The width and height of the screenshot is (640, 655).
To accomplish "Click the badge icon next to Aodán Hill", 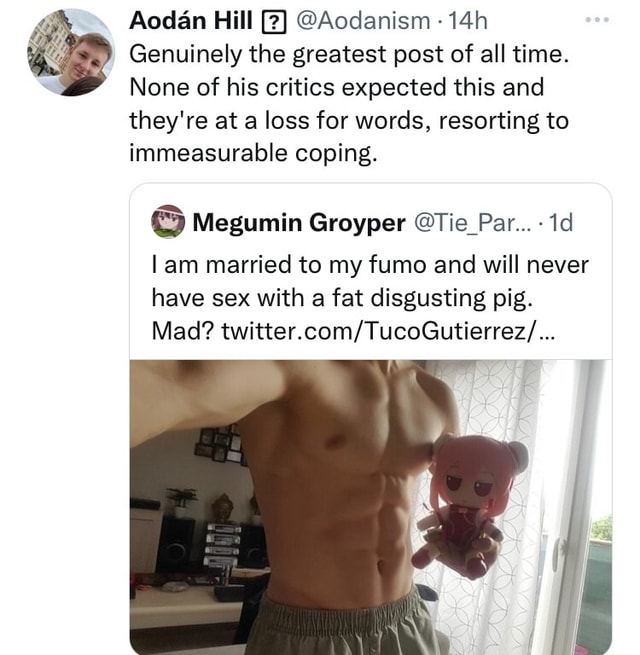I will point(274,22).
